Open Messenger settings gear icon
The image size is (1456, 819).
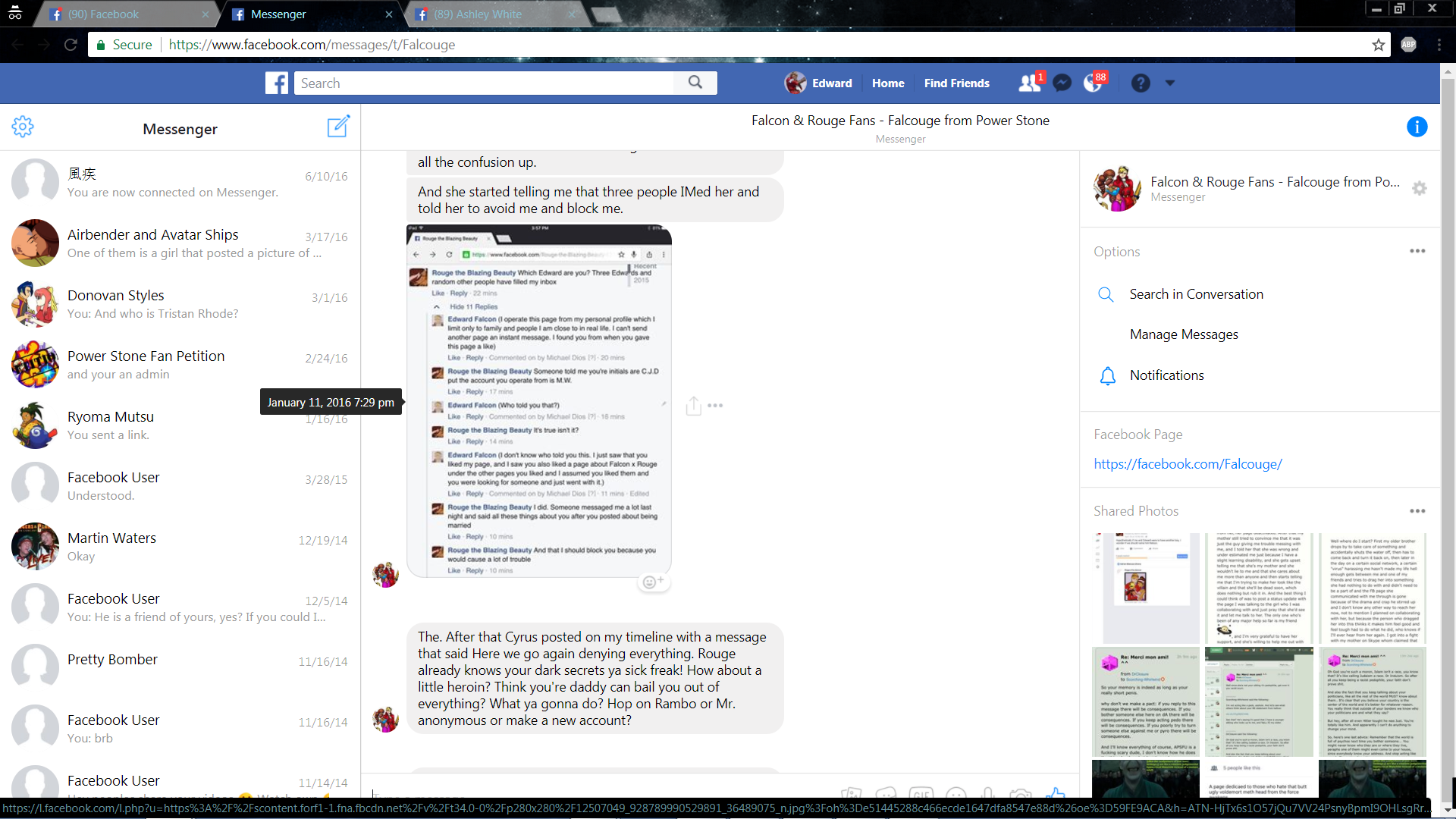[x=23, y=127]
